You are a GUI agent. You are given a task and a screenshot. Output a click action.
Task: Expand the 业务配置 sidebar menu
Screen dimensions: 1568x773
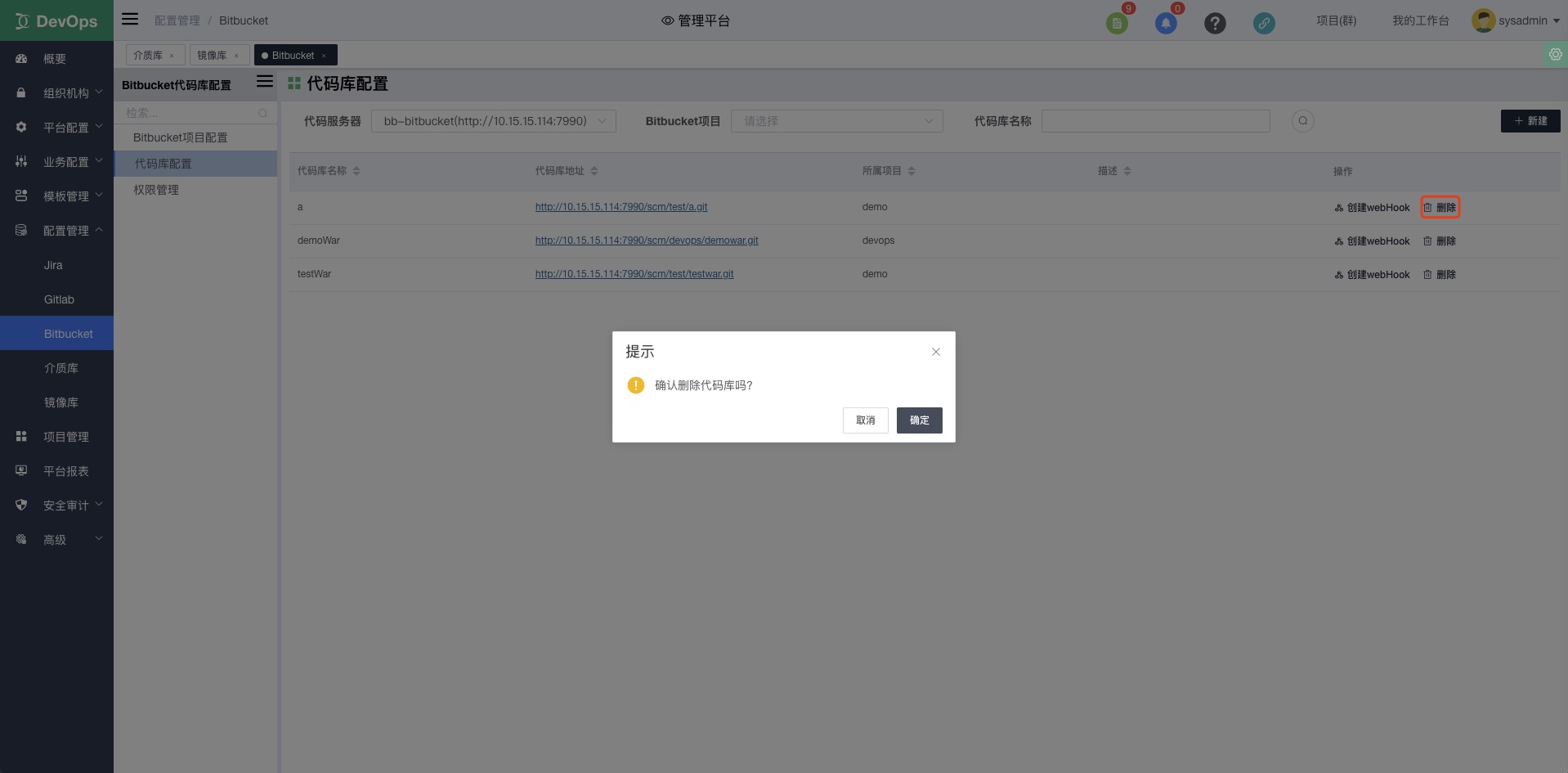point(56,162)
